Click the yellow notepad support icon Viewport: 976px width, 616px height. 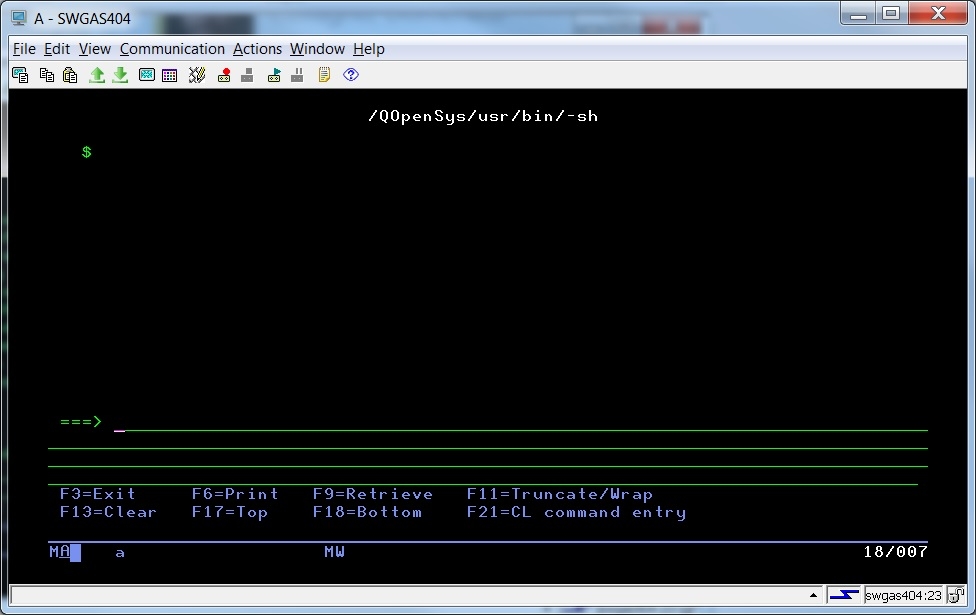tap(324, 75)
